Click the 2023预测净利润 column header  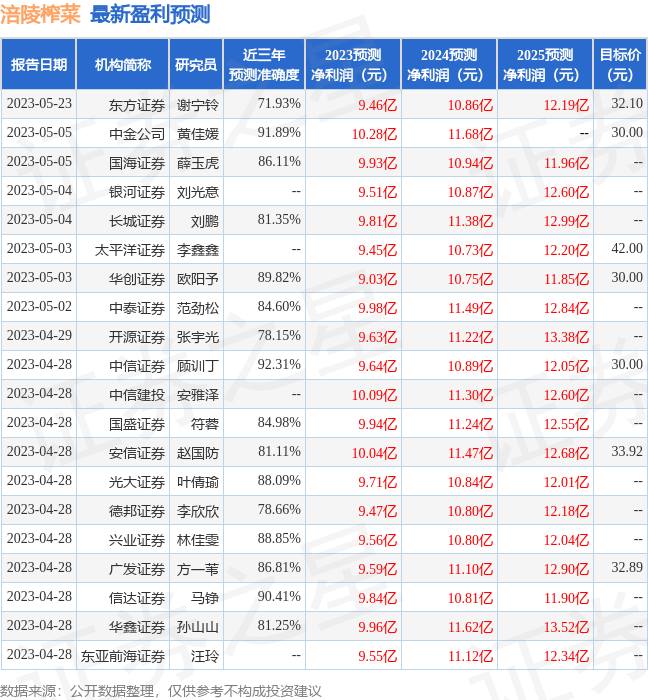pyautogui.click(x=353, y=64)
